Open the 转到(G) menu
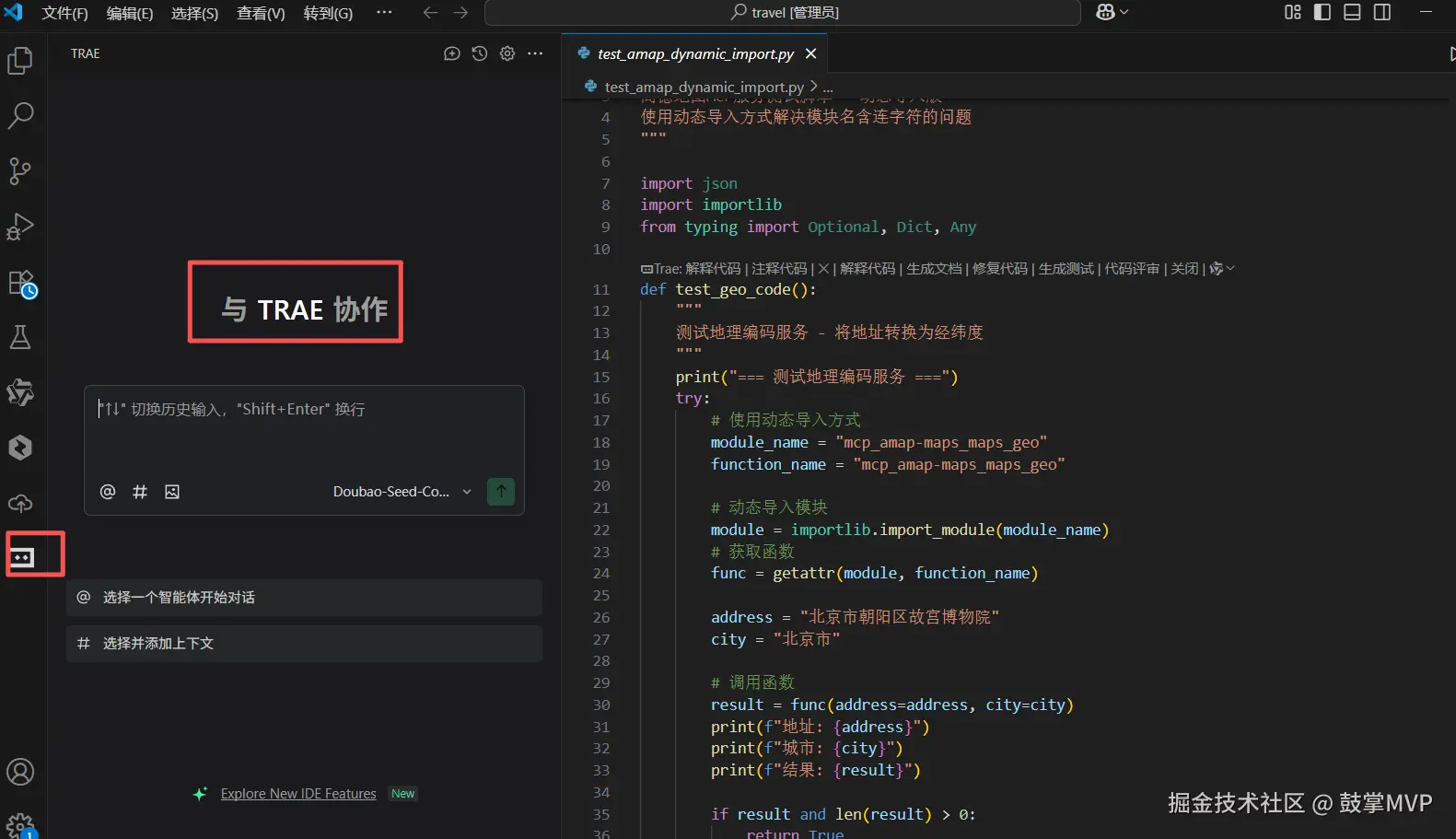The width and height of the screenshot is (1456, 839). [328, 13]
